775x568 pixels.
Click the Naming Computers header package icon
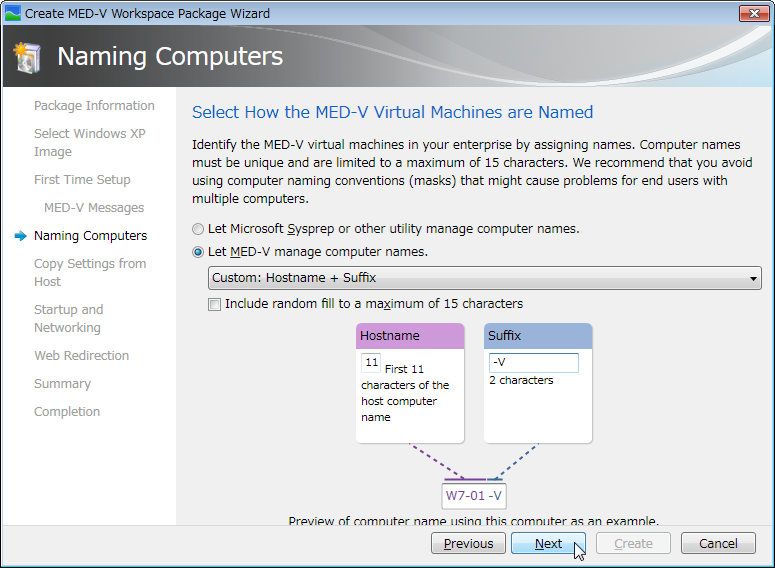[27, 58]
